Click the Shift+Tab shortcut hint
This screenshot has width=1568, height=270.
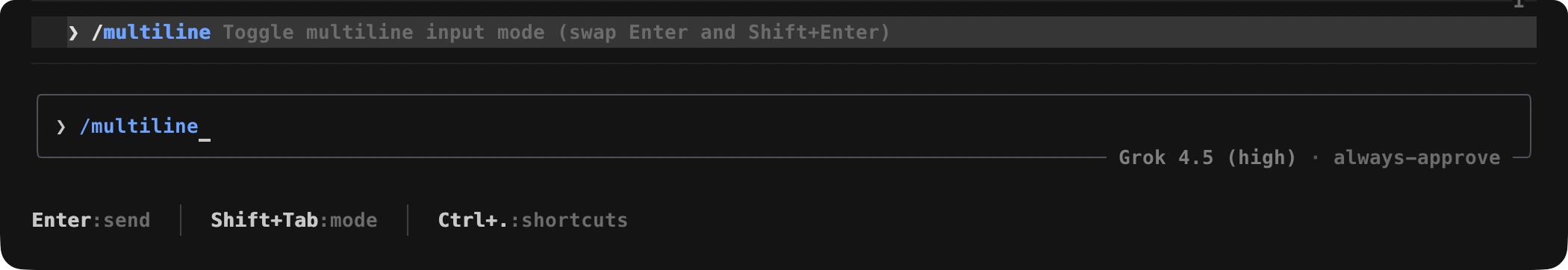click(x=264, y=220)
